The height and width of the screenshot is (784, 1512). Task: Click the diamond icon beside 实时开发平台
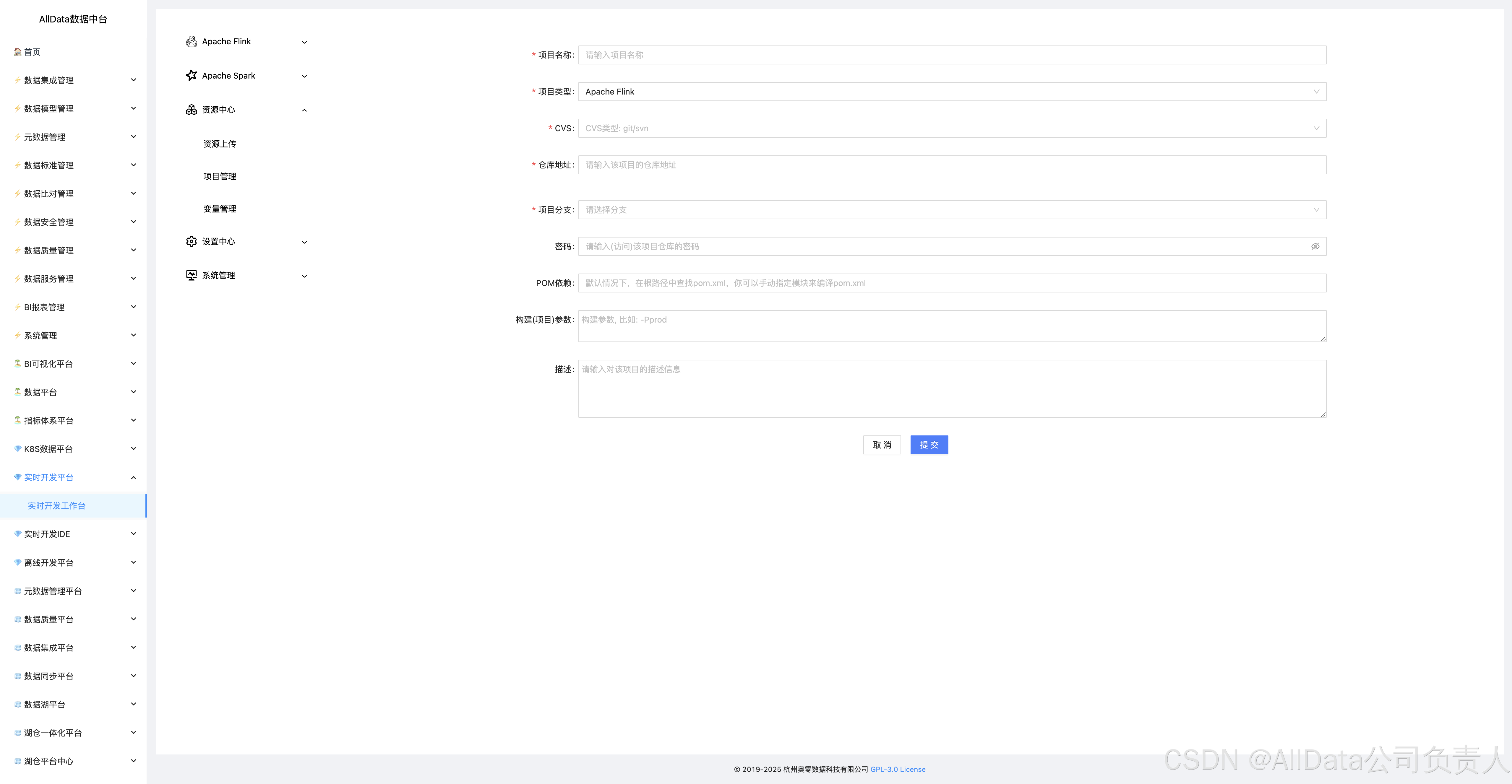click(18, 477)
